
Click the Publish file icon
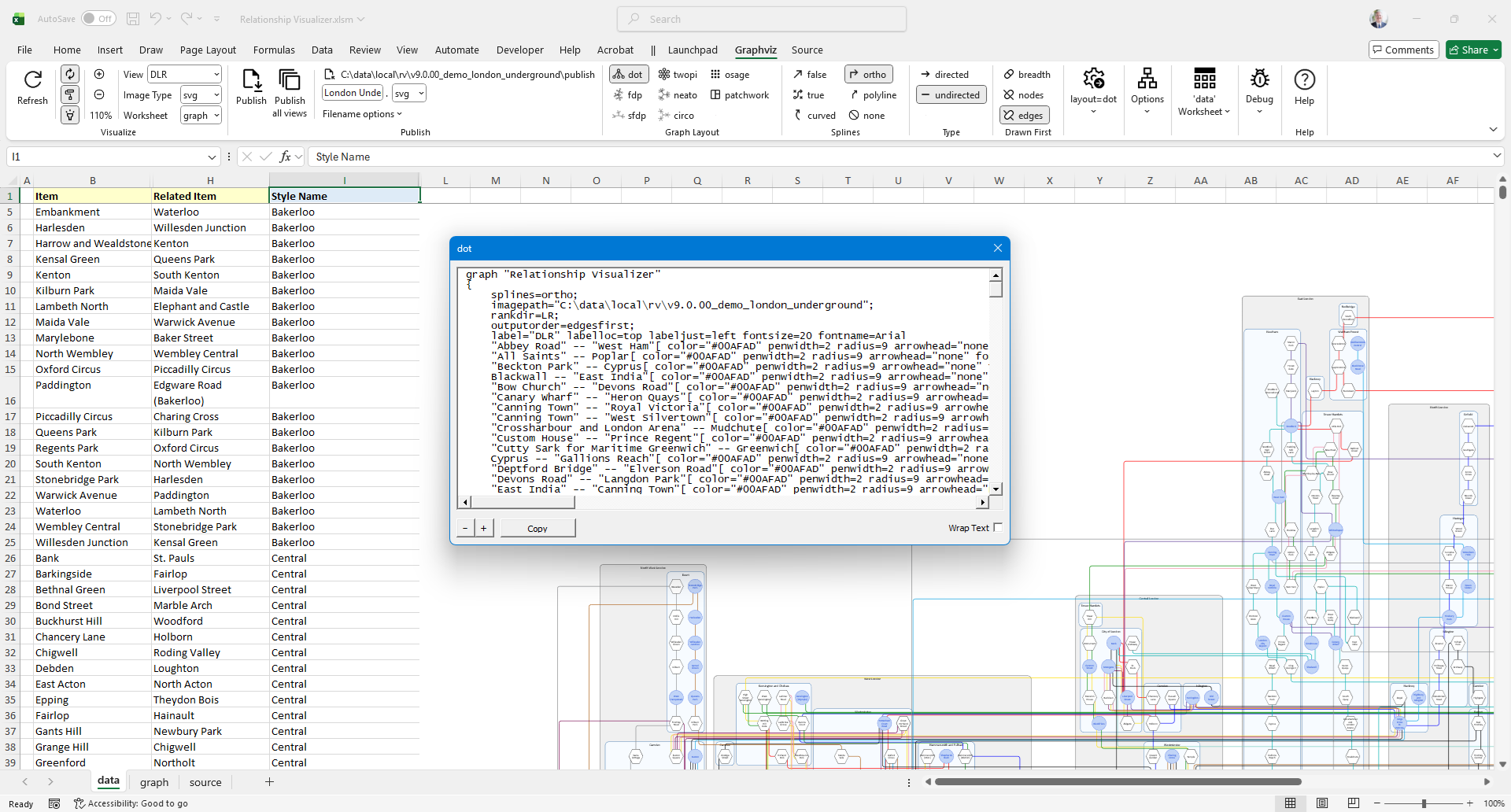coord(251,80)
